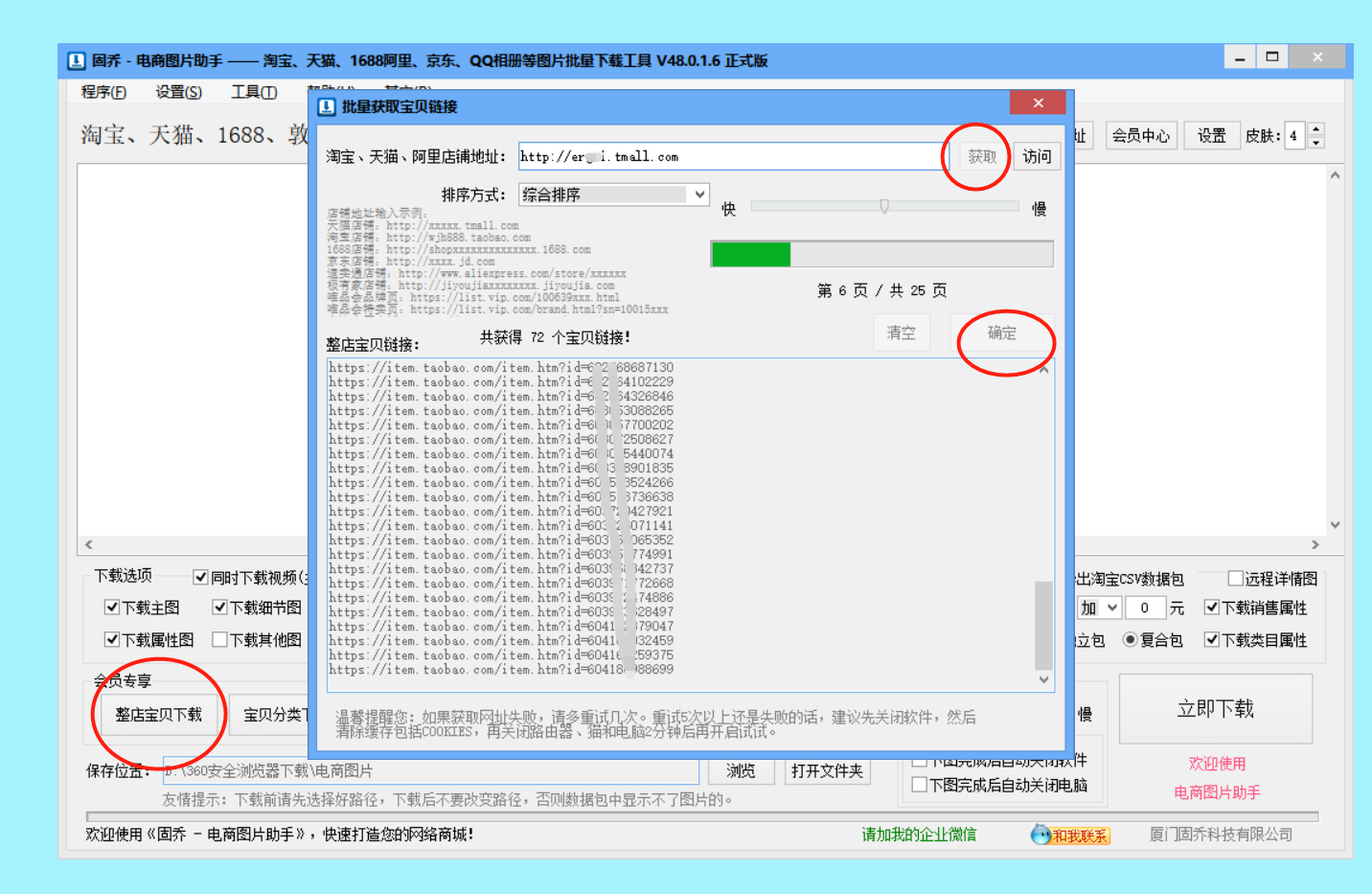
Task: Uncheck the 下载主图 checkbox
Action: pyautogui.click(x=112, y=607)
